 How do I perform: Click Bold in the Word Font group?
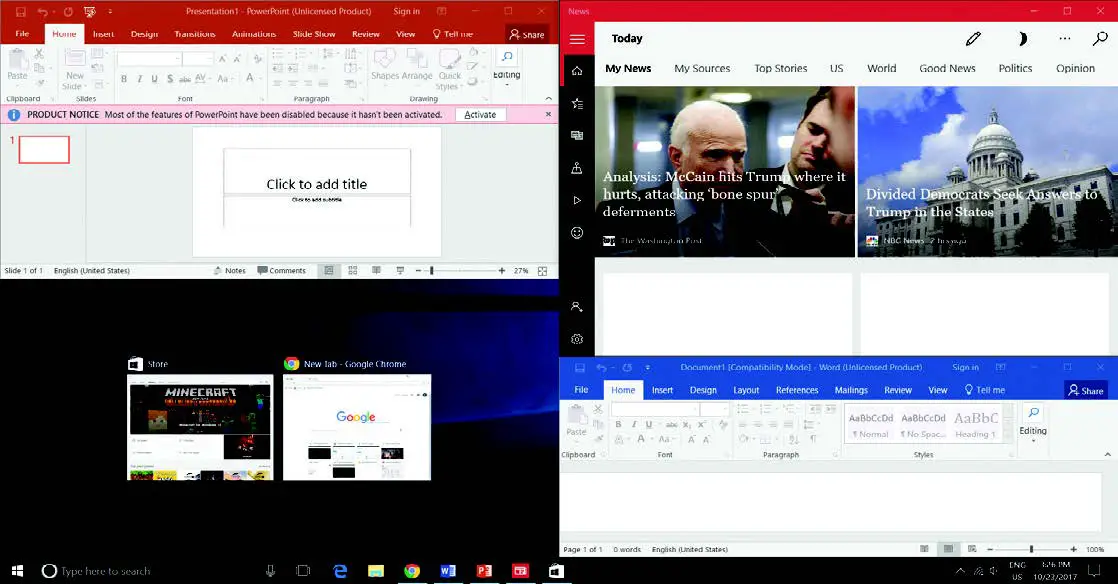tap(618, 424)
